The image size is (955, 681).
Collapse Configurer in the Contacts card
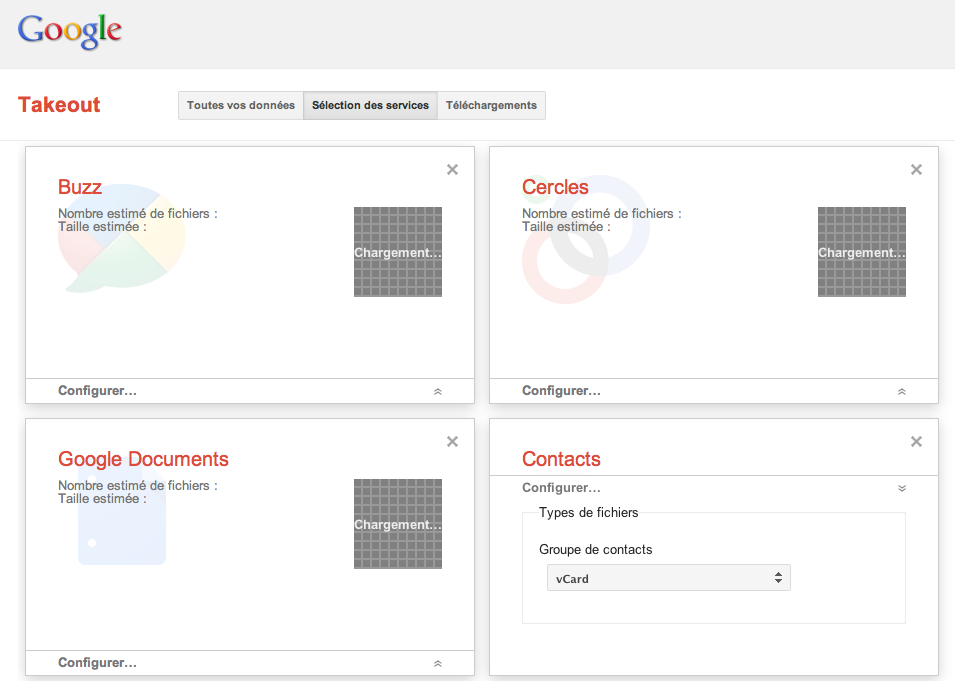(x=561, y=488)
